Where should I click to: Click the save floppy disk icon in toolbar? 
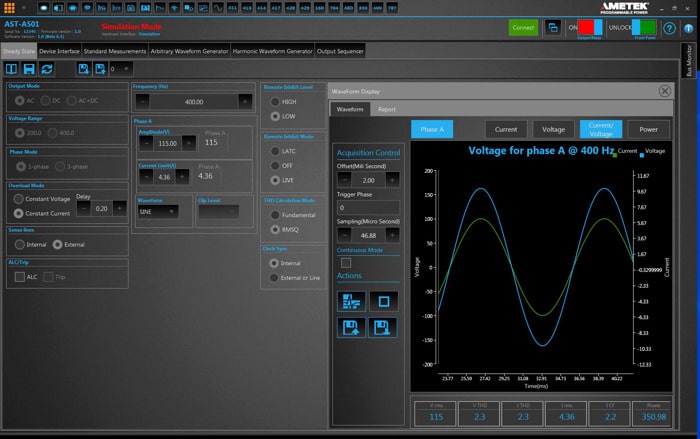(29, 68)
